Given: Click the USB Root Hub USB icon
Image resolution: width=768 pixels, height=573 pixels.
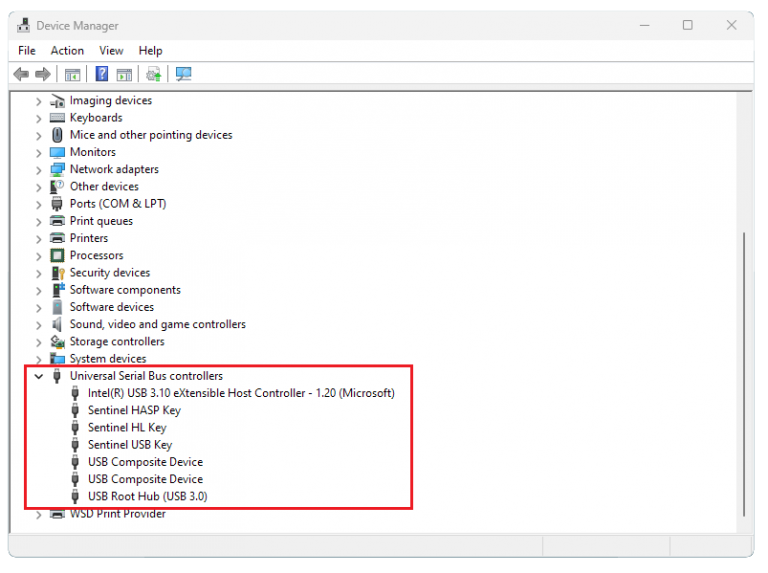Looking at the screenshot, I should [75, 496].
